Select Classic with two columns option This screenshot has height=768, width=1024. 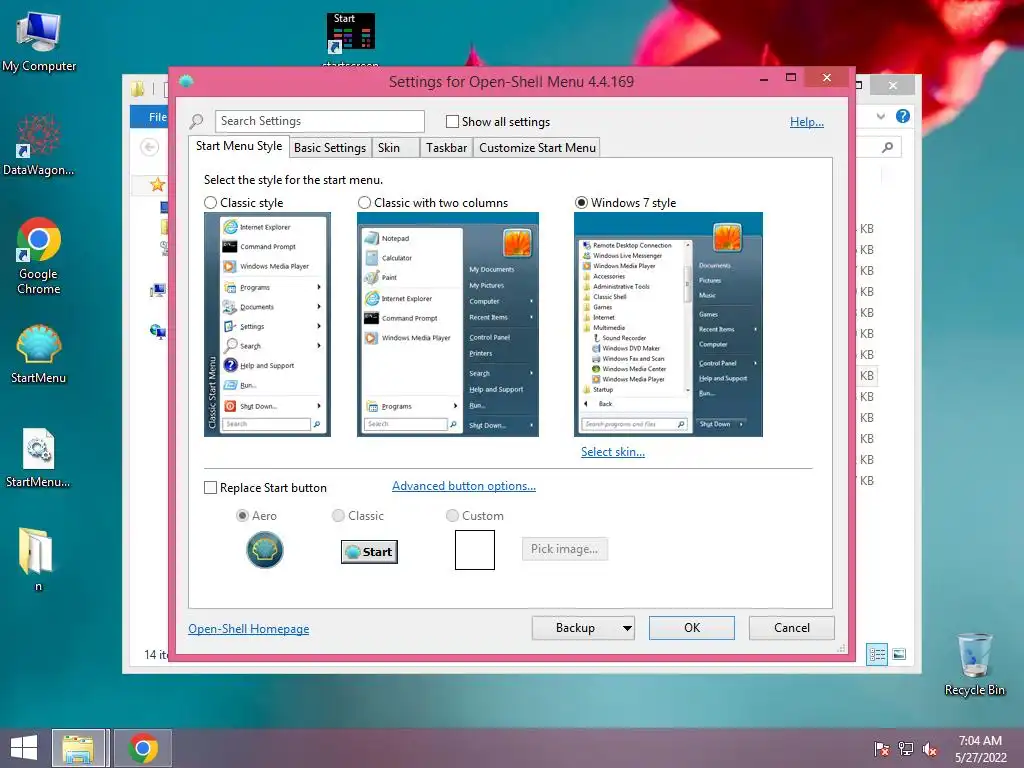tap(364, 202)
